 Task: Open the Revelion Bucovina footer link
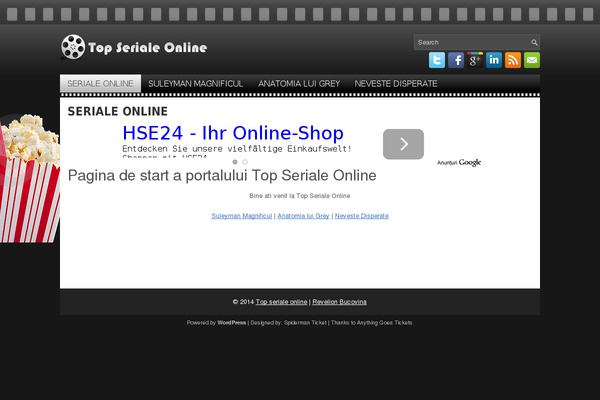(339, 302)
